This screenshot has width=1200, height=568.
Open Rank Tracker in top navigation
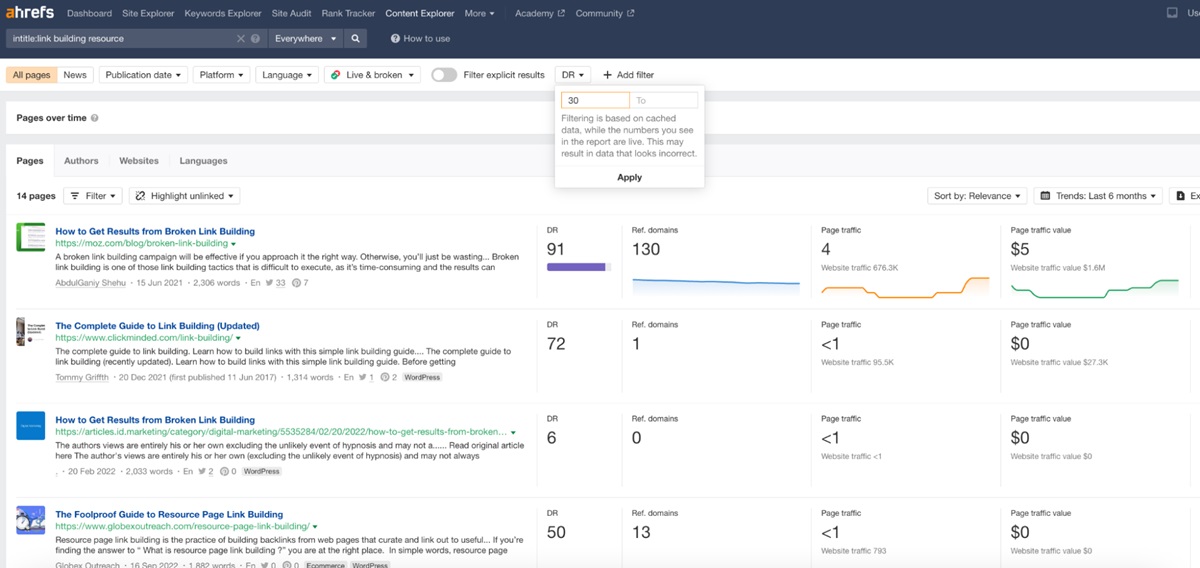[348, 13]
